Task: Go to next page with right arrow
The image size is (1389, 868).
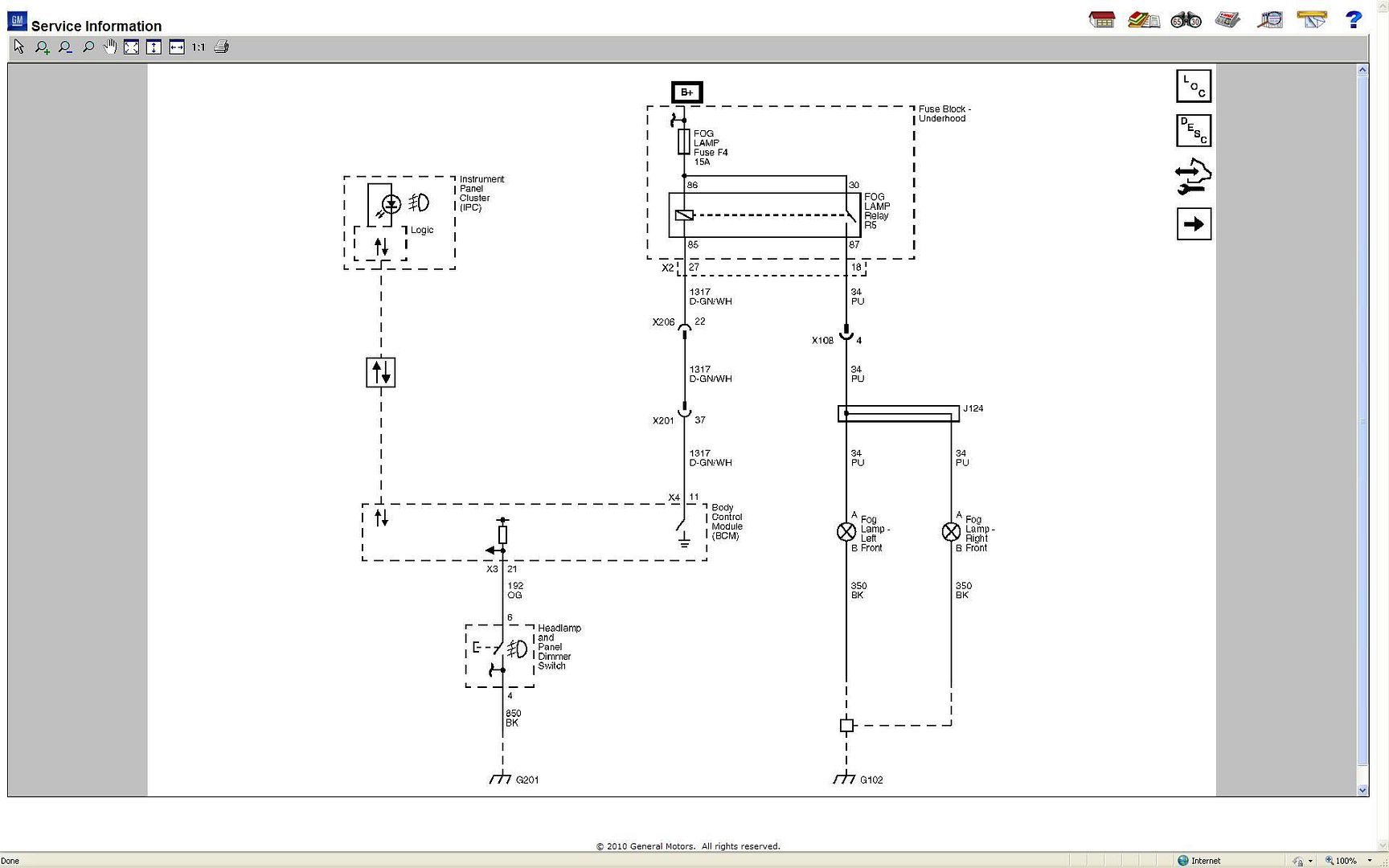Action: pos(1194,223)
